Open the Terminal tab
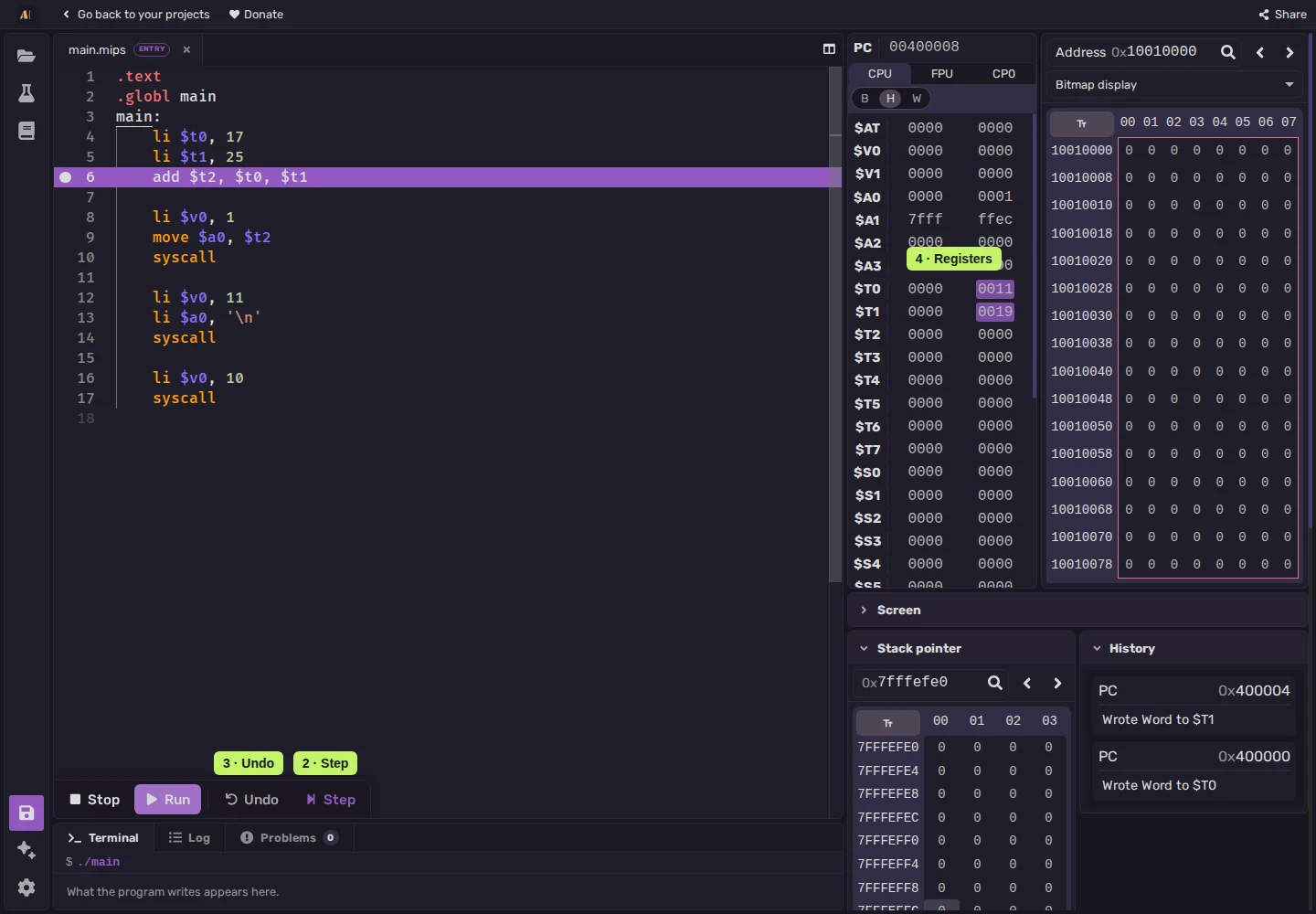 pos(102,837)
